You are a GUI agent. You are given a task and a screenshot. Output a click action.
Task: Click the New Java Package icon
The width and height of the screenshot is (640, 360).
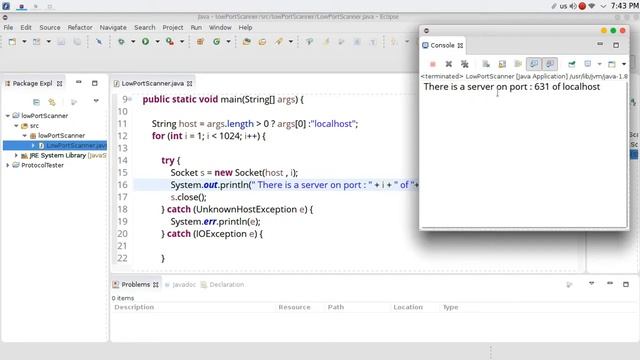pos(200,42)
